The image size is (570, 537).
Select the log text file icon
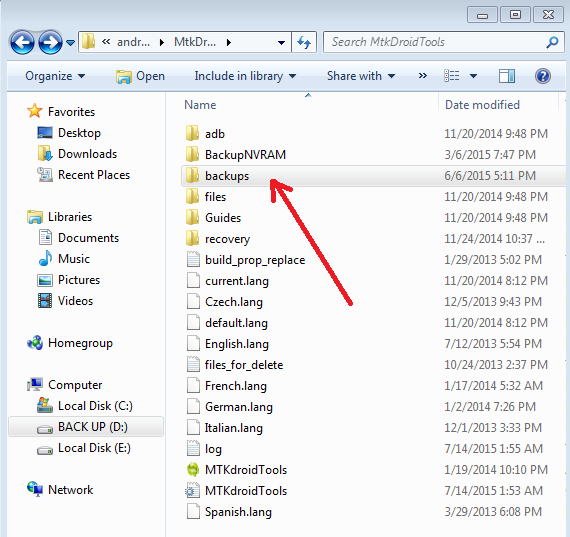pos(193,449)
